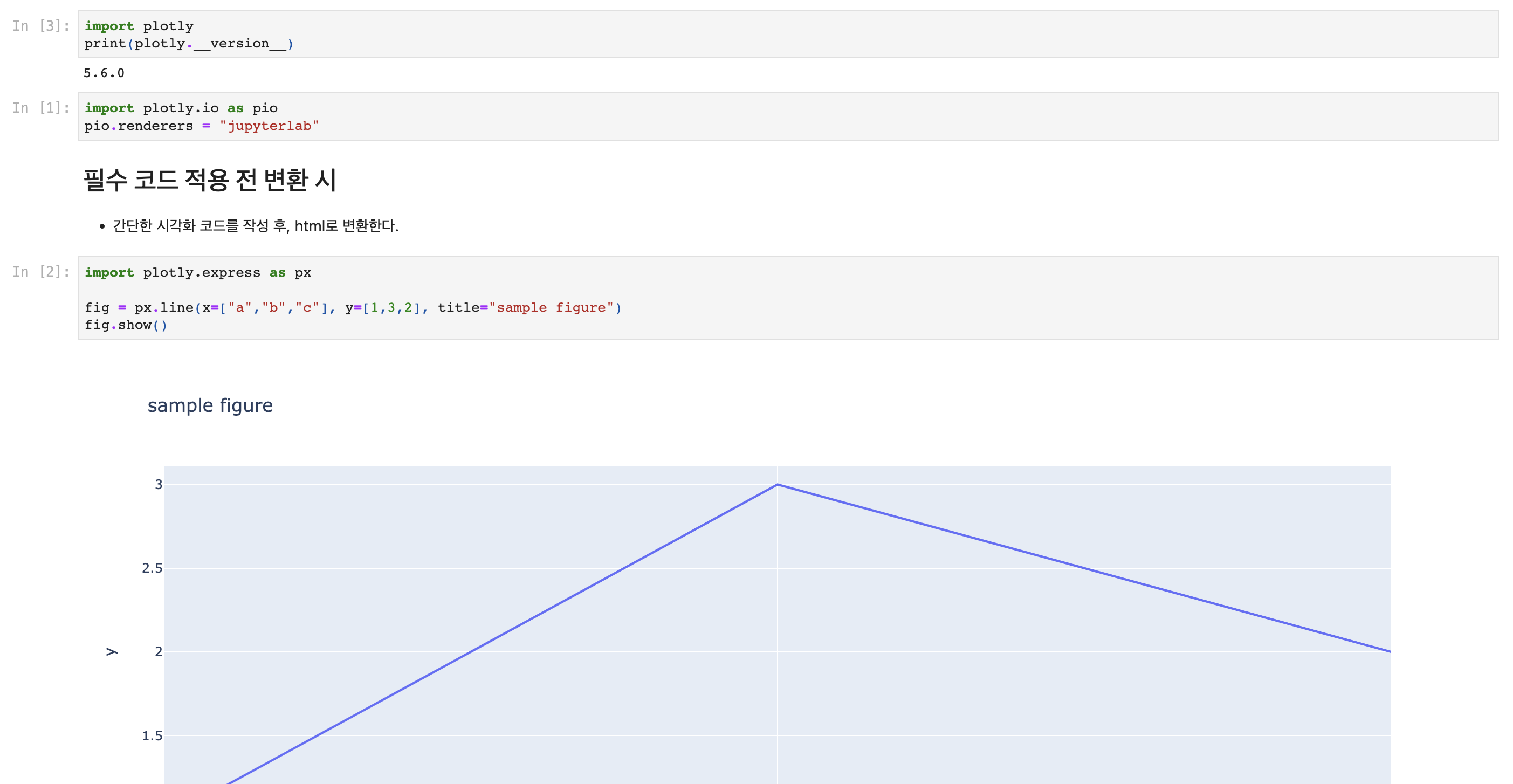1513x784 pixels.
Task: Click the y-axis tick label '3'
Action: [x=159, y=485]
